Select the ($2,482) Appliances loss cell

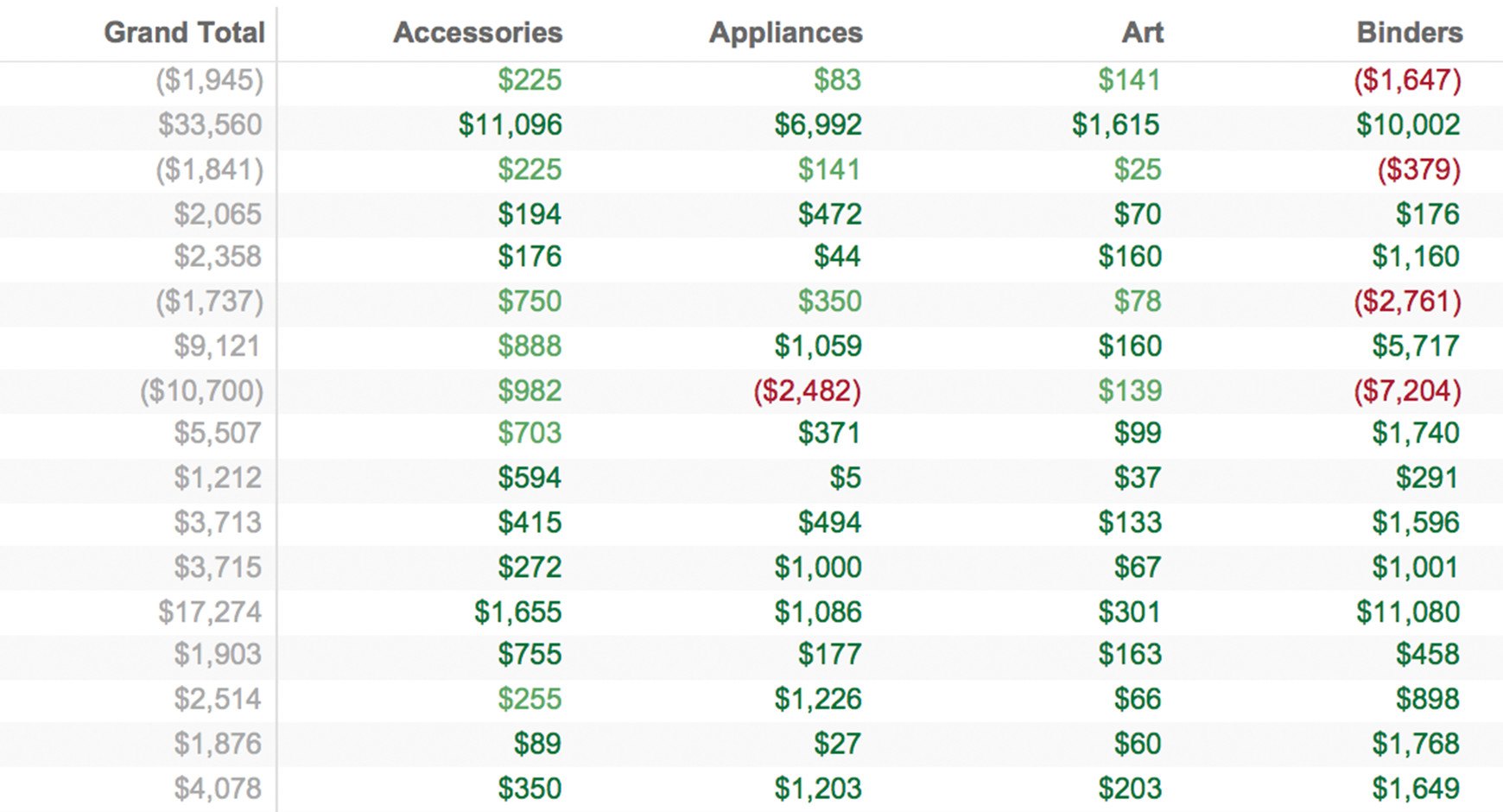[807, 391]
